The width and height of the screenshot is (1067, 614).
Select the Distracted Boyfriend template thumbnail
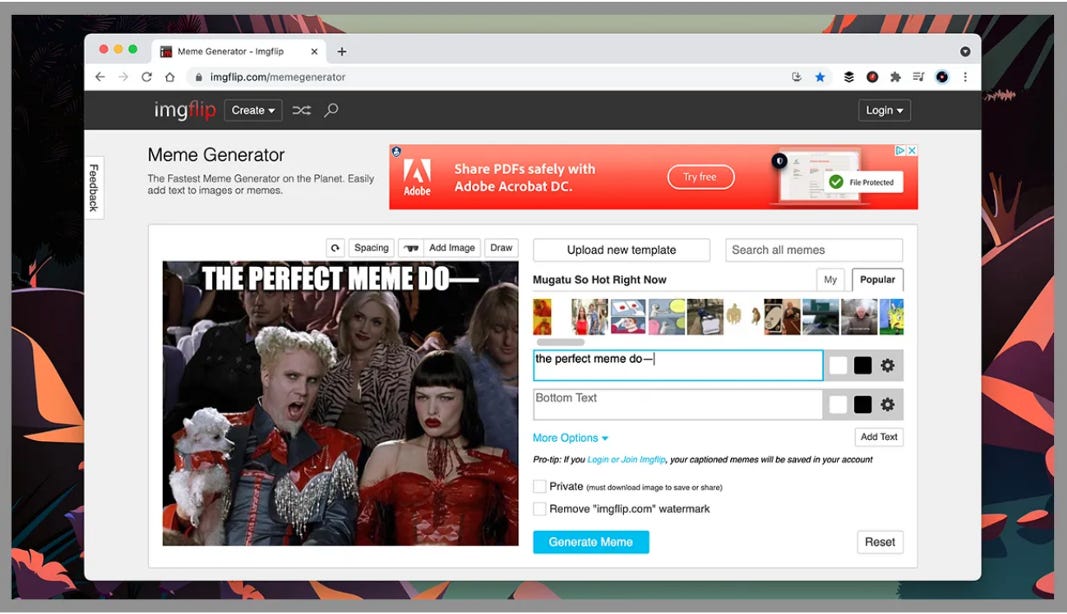click(589, 317)
